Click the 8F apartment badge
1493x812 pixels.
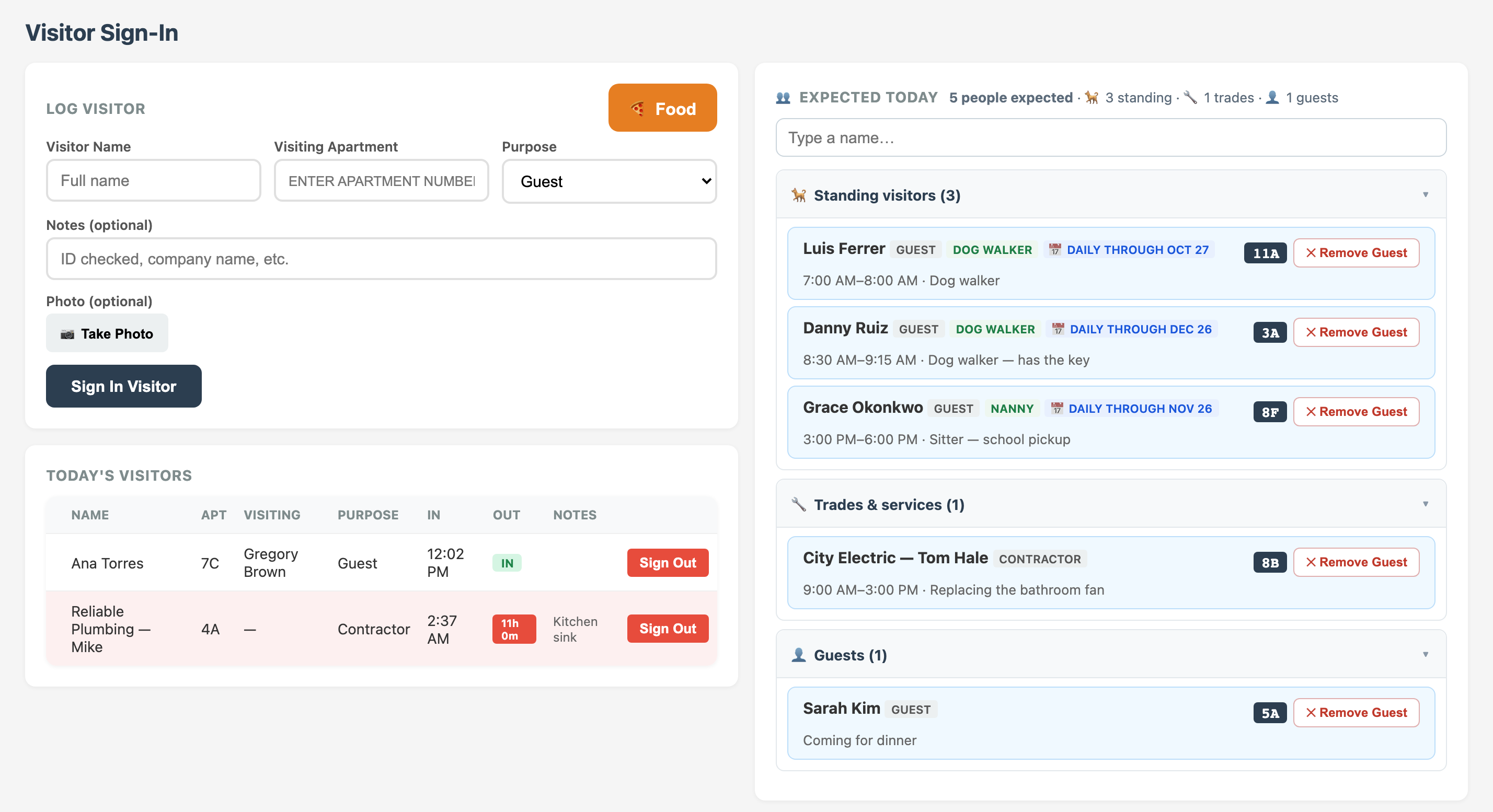click(1269, 412)
